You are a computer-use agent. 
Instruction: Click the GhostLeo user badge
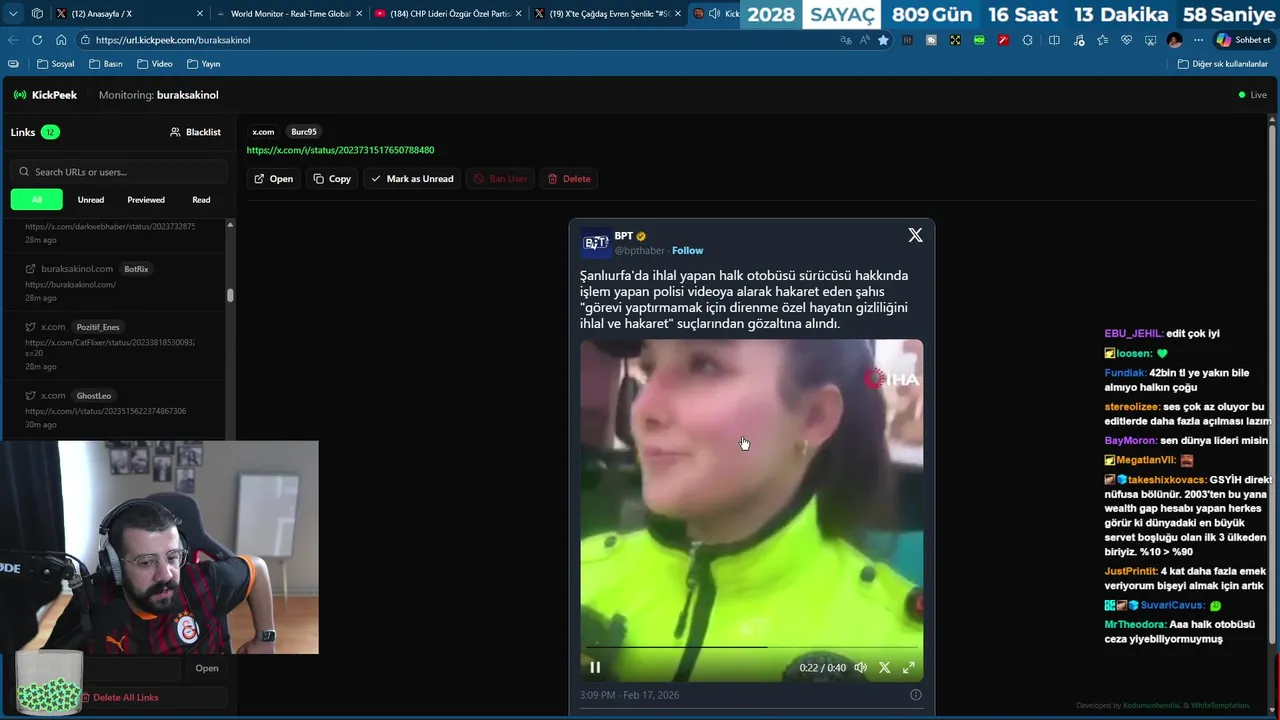[x=94, y=396]
